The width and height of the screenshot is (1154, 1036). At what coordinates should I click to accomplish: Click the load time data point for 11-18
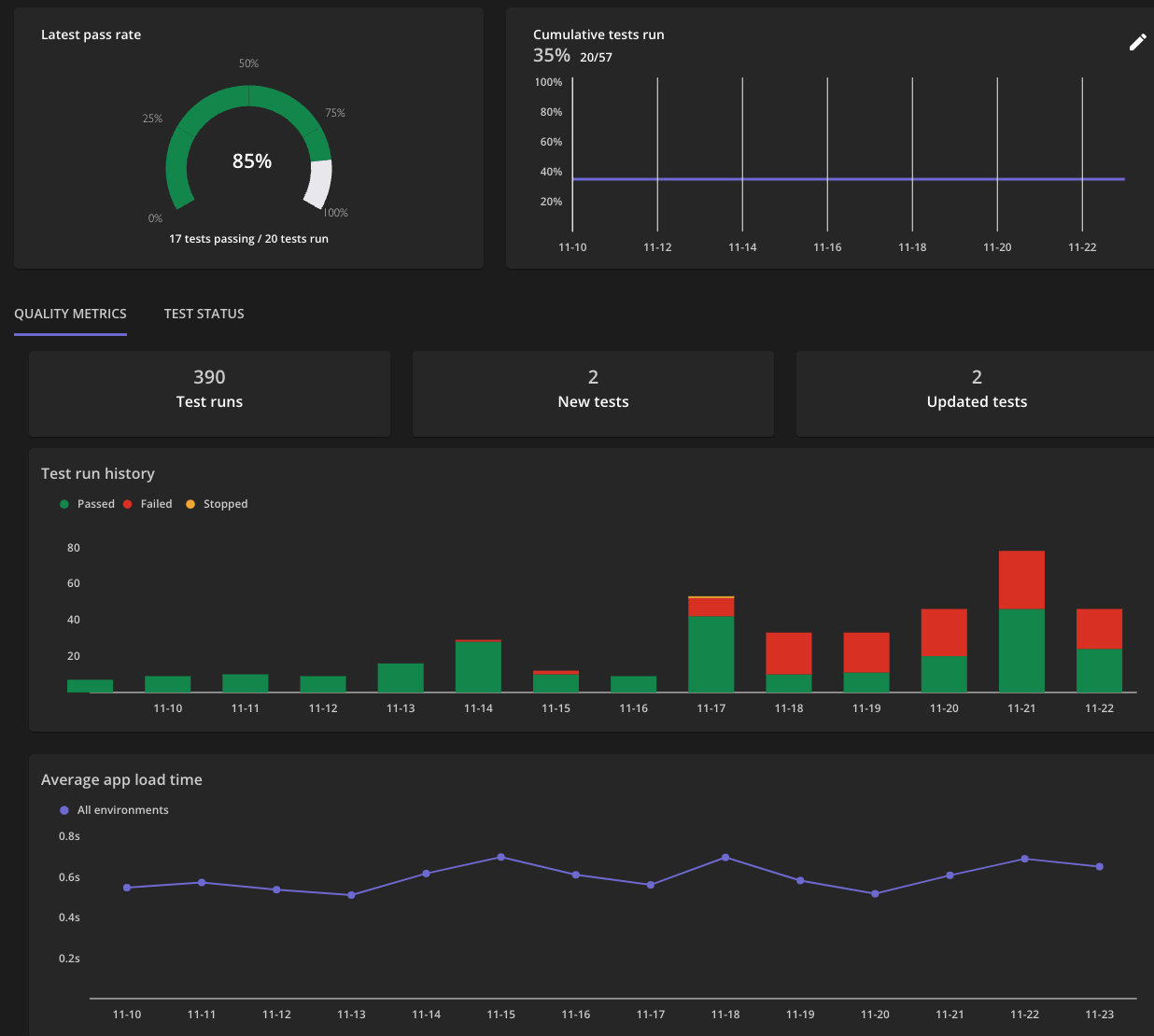[x=725, y=857]
